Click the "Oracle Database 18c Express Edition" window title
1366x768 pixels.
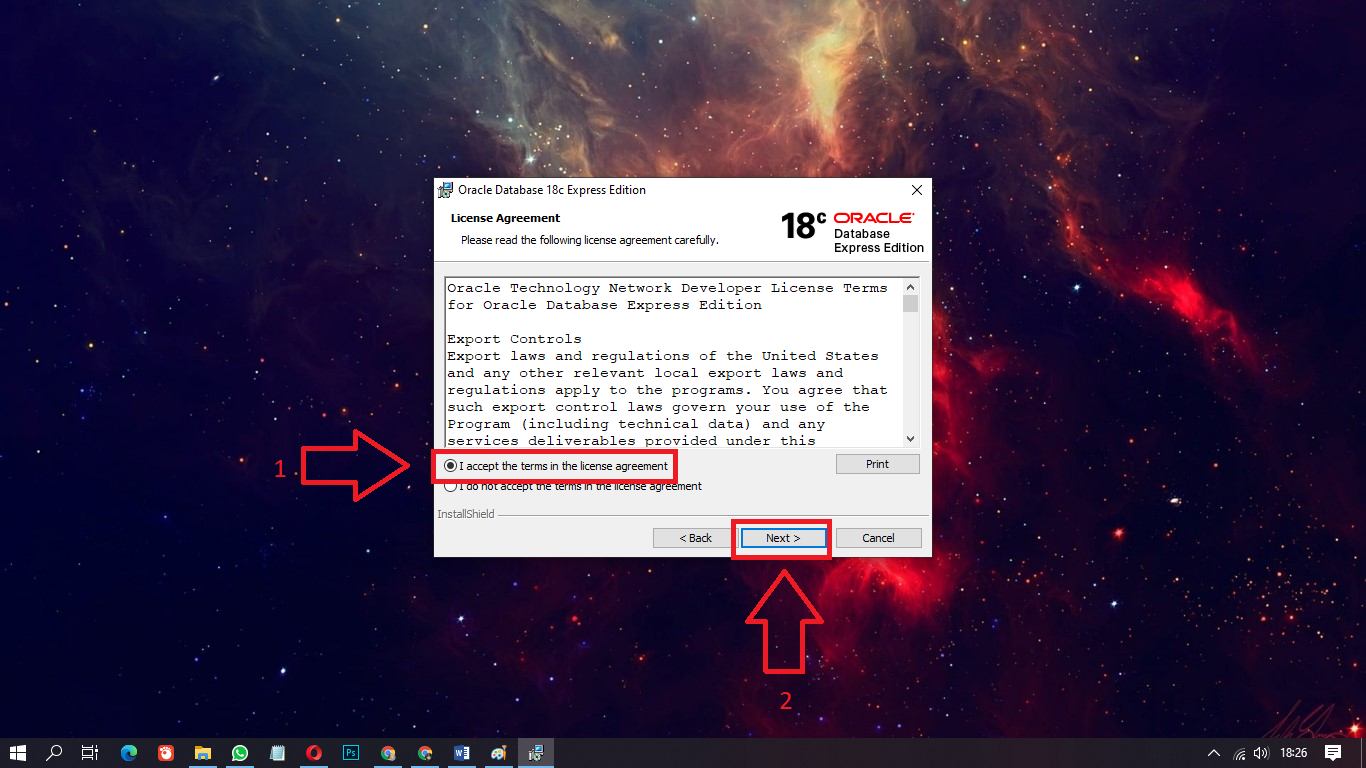[552, 190]
